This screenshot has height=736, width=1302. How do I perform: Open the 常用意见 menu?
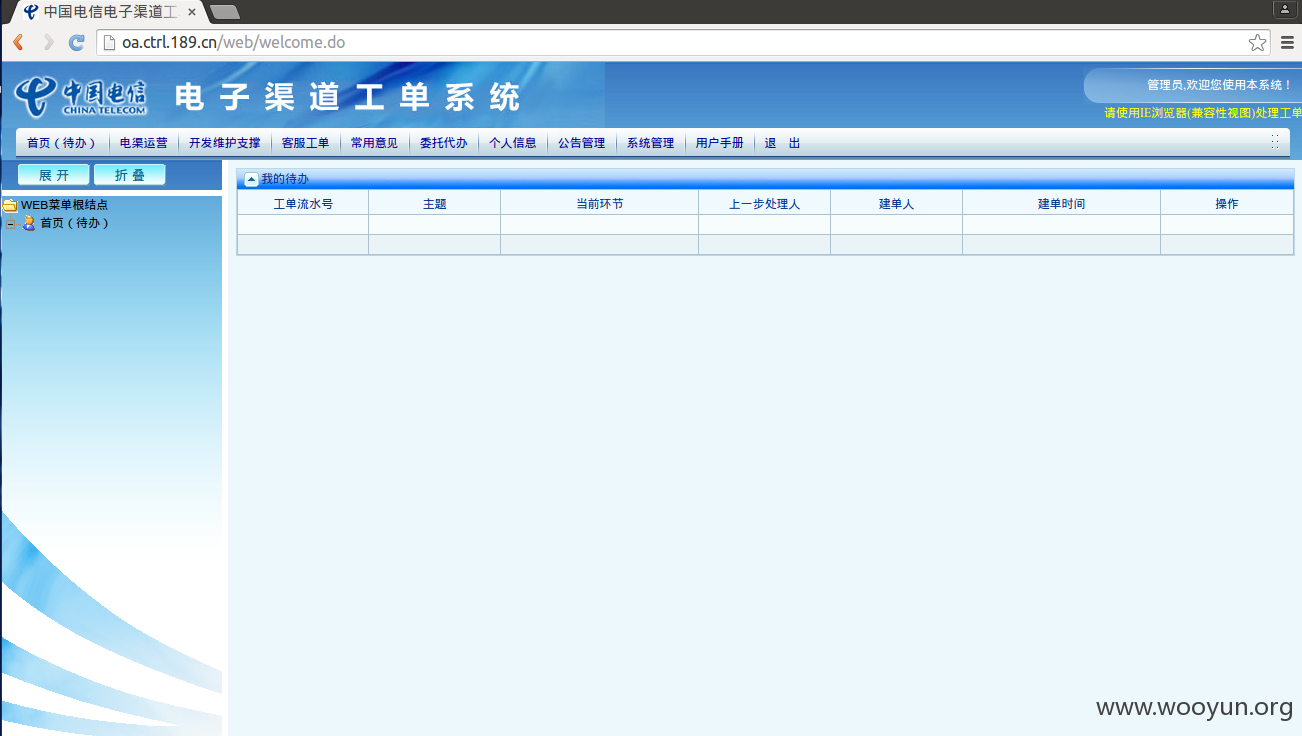375,143
